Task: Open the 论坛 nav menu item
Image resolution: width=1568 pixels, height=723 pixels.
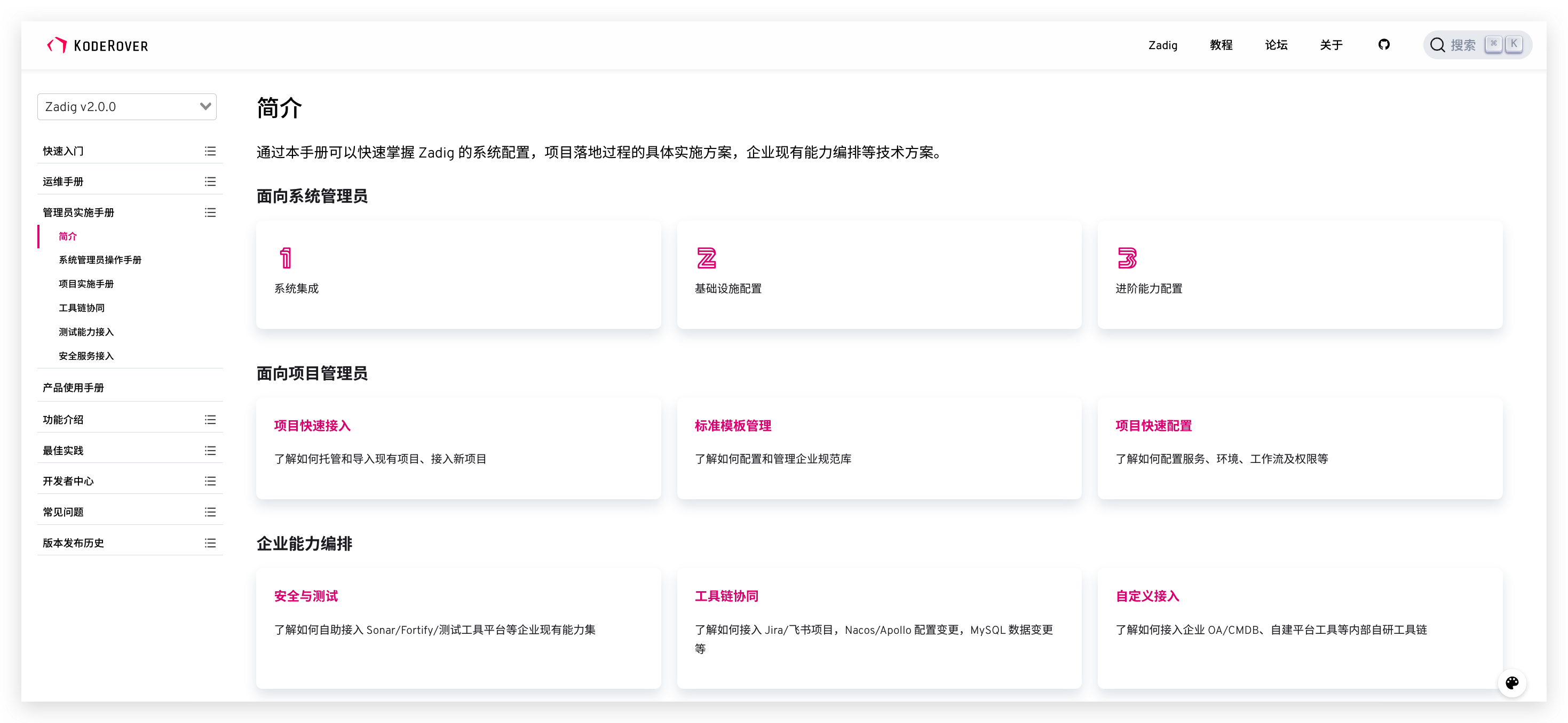Action: point(1276,45)
